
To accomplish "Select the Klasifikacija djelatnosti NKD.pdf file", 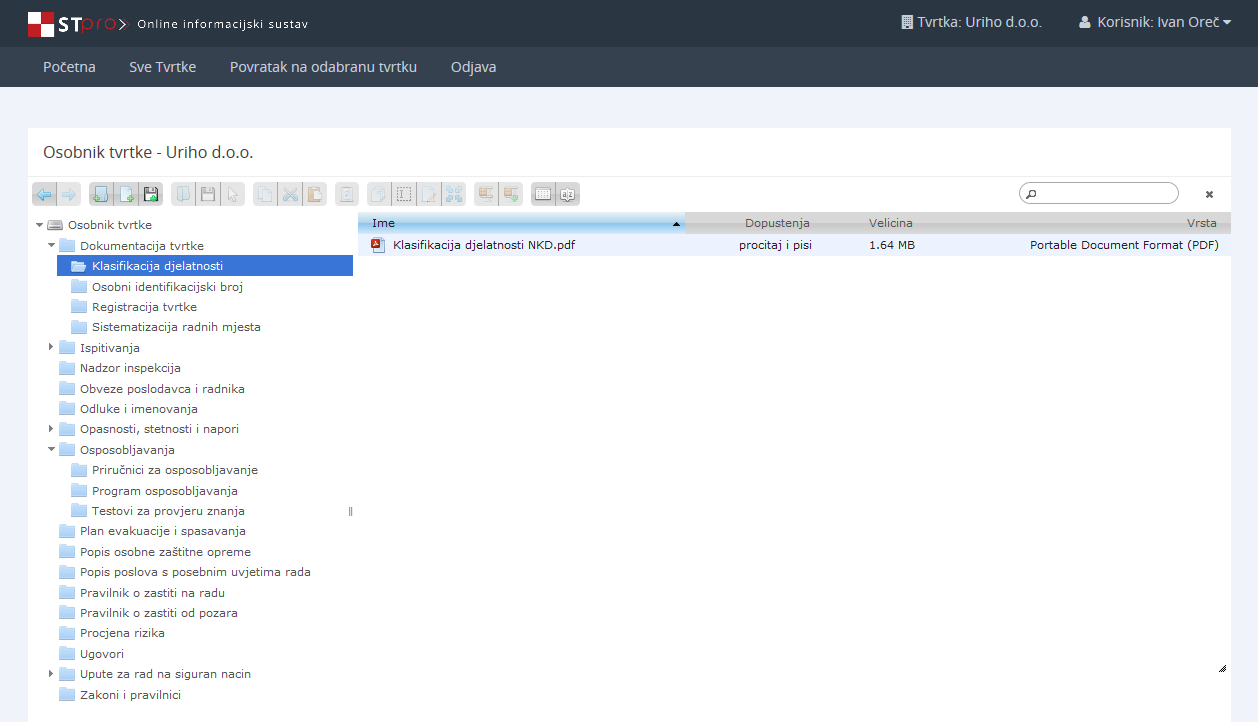I will click(484, 245).
